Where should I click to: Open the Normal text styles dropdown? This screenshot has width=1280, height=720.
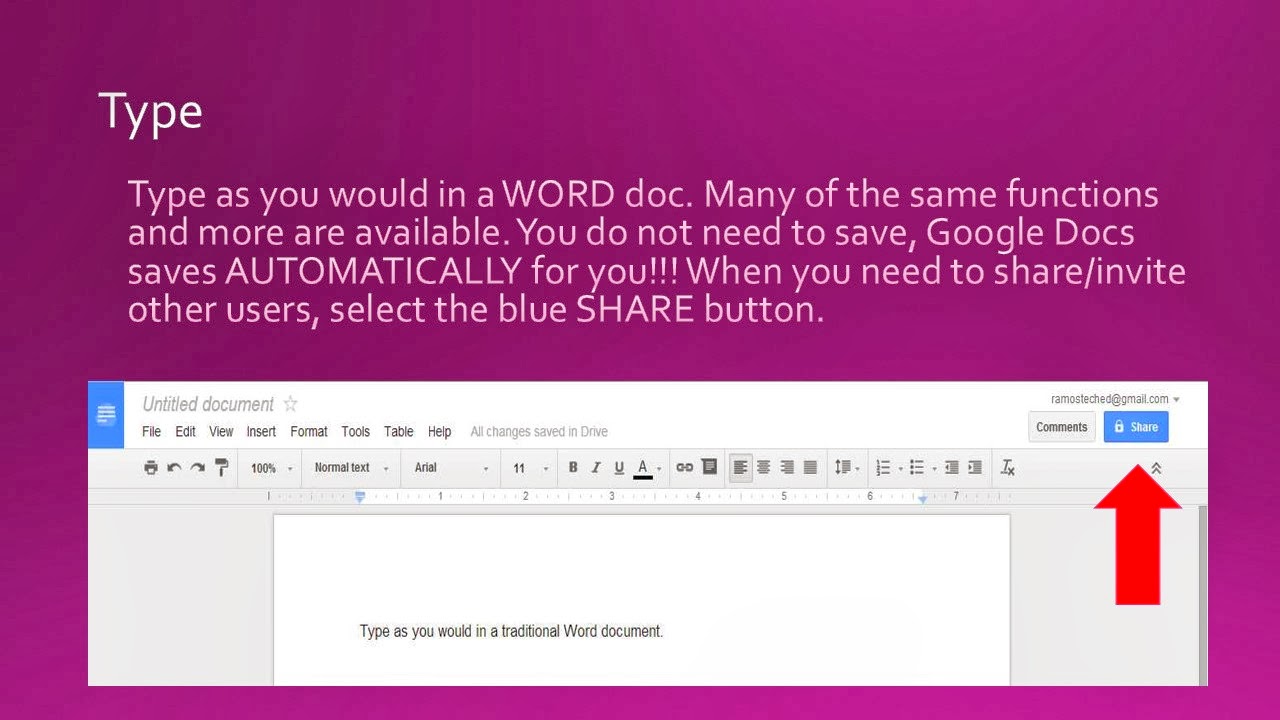[x=351, y=467]
